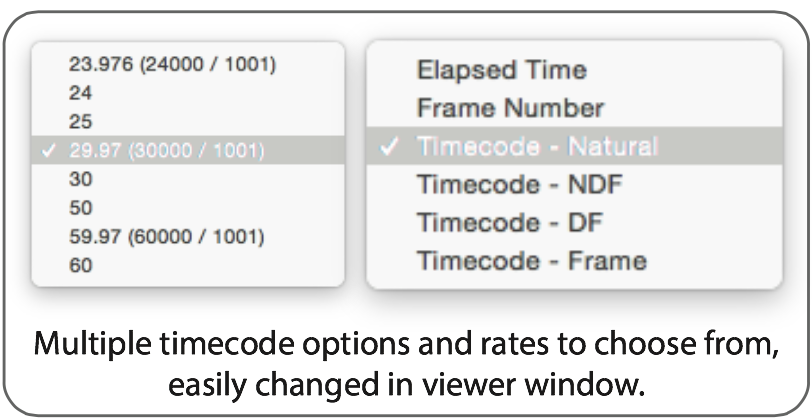This screenshot has height=418, width=812.
Task: Switch display to Elapsed Time
Action: point(501,71)
